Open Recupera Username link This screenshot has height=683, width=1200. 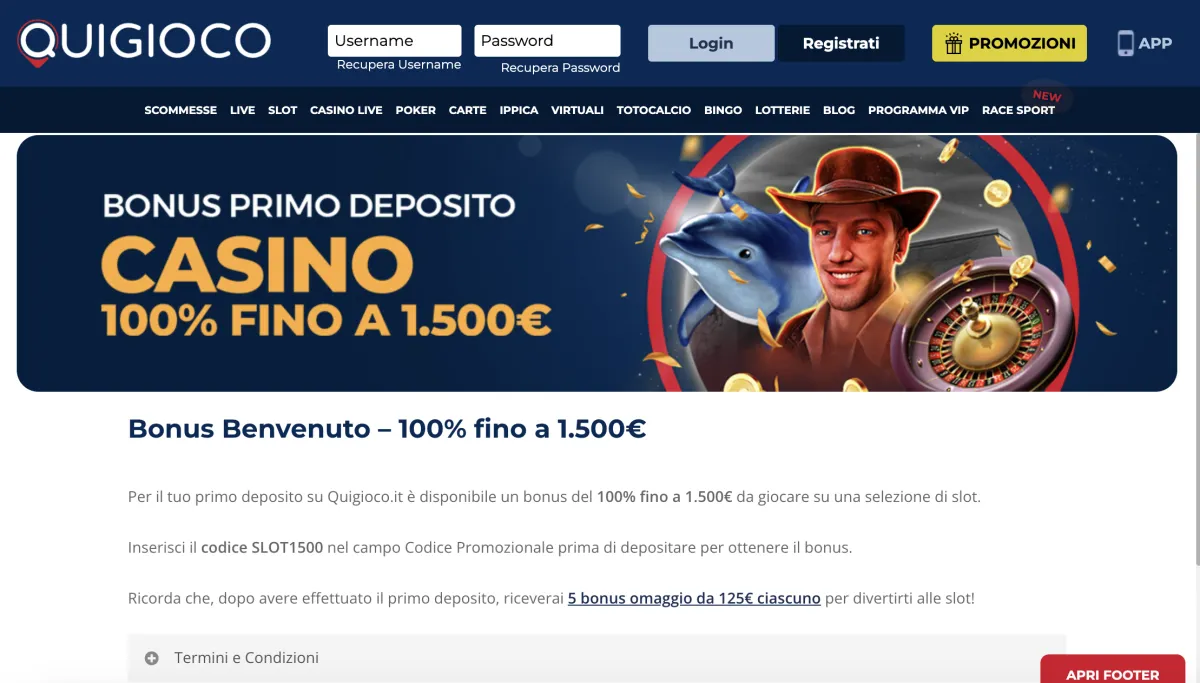tap(399, 65)
